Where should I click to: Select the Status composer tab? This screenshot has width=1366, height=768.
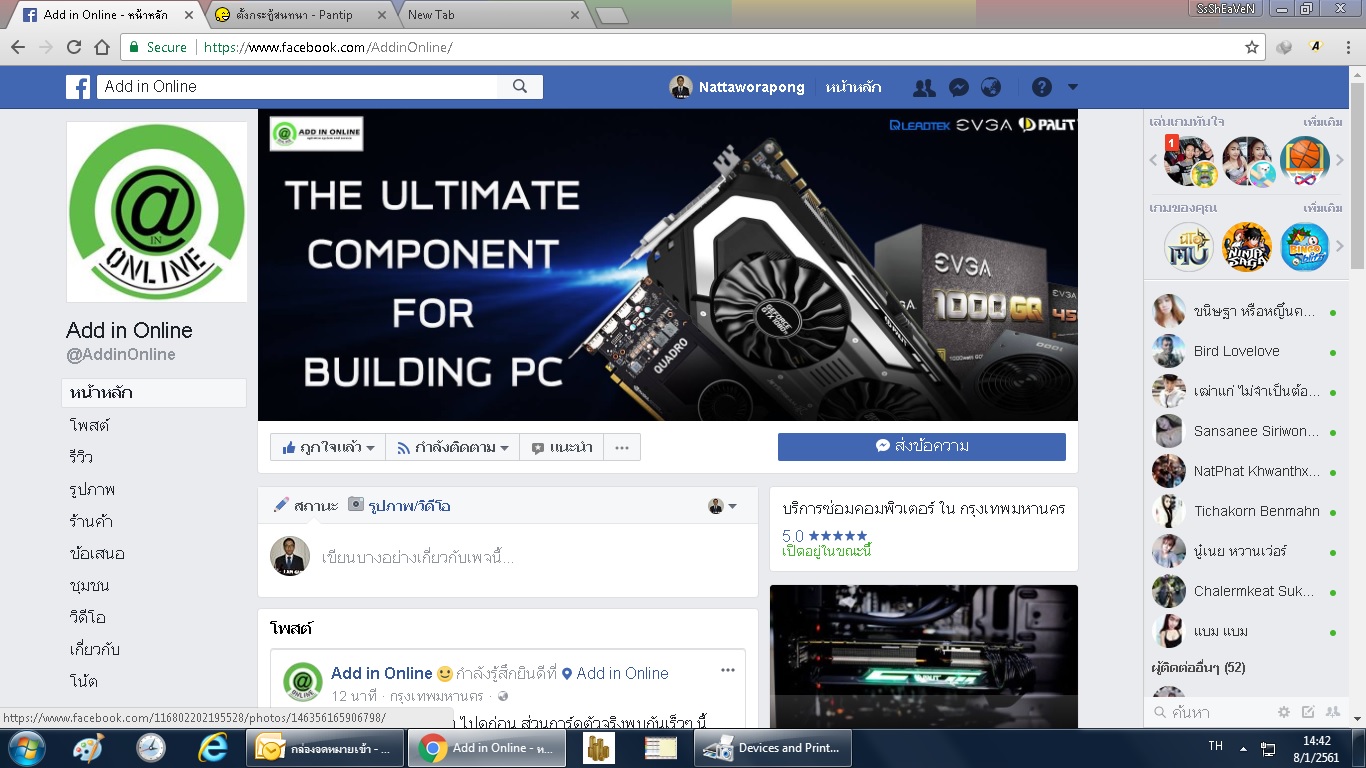point(306,506)
